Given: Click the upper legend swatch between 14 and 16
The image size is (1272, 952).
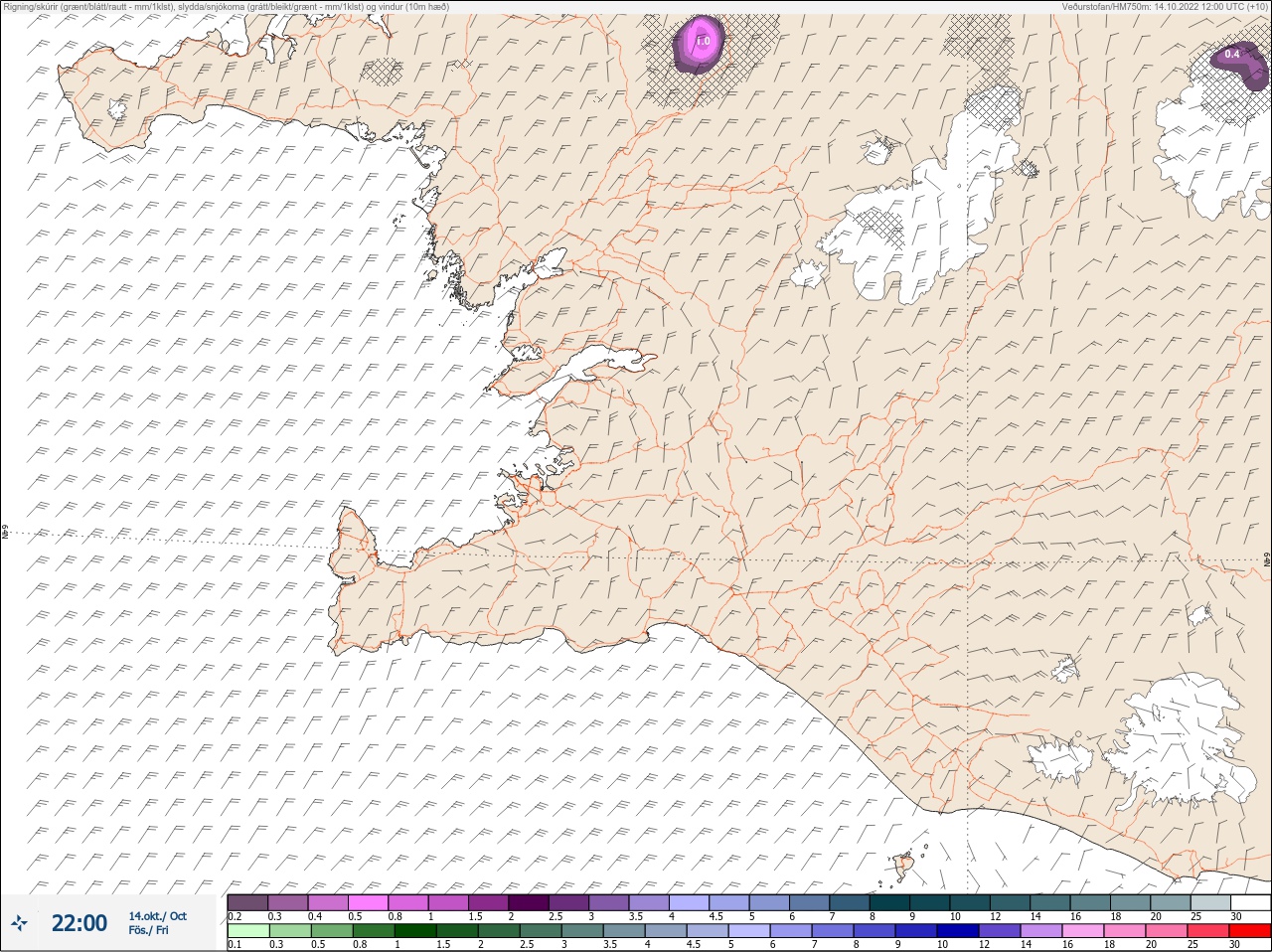Looking at the screenshot, I should (x=1050, y=902).
